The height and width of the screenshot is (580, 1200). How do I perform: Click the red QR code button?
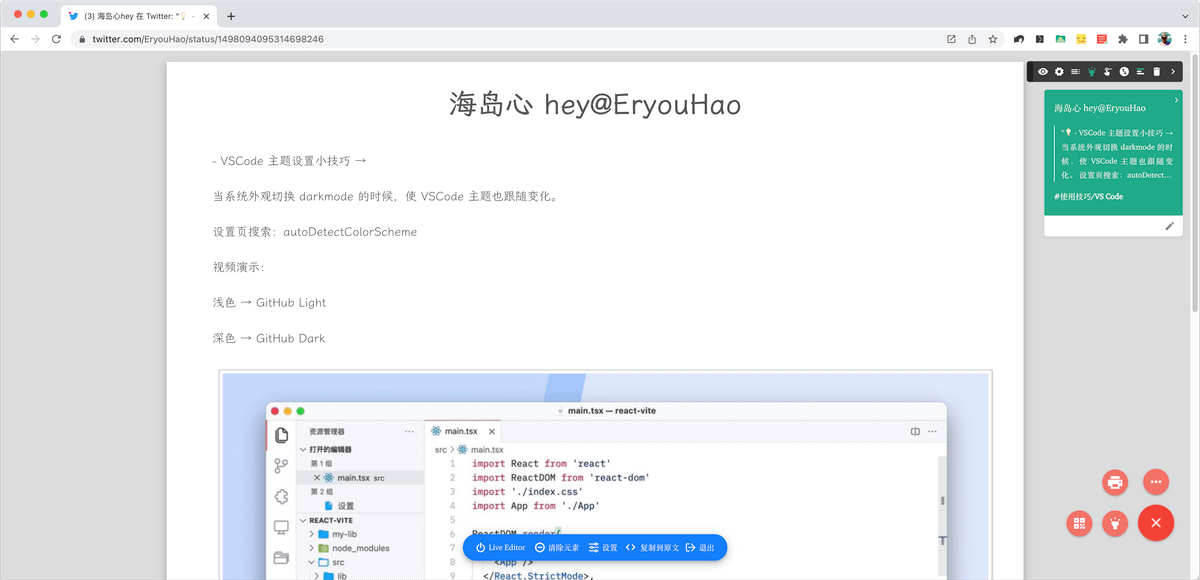pos(1079,522)
